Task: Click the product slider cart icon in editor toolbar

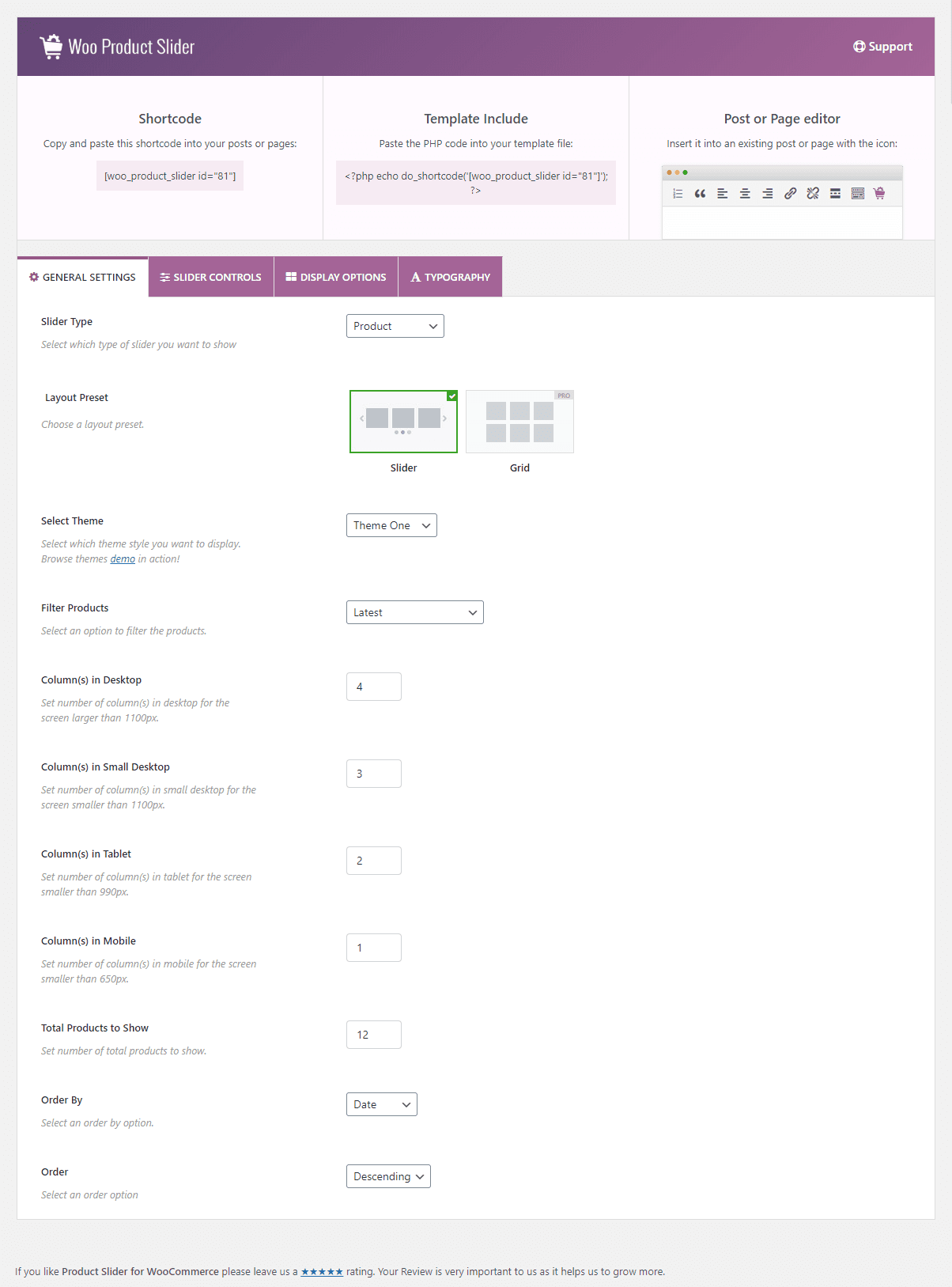Action: point(879,194)
